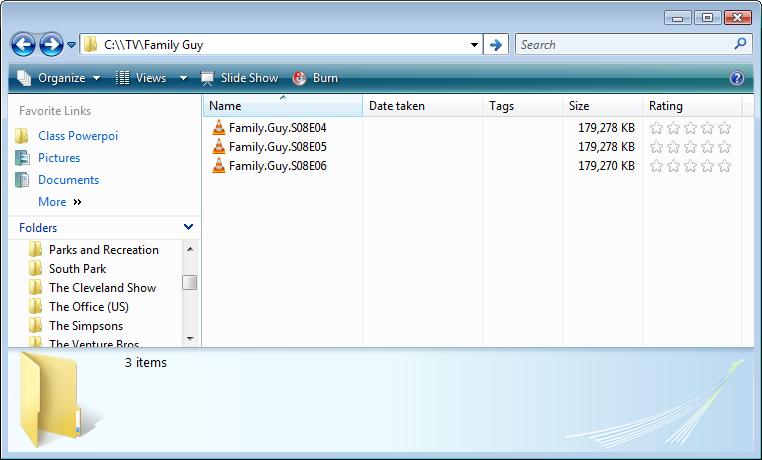The image size is (762, 460).
Task: Click VLC cone icon of Family.Guy.S08E04
Action: pos(219,127)
